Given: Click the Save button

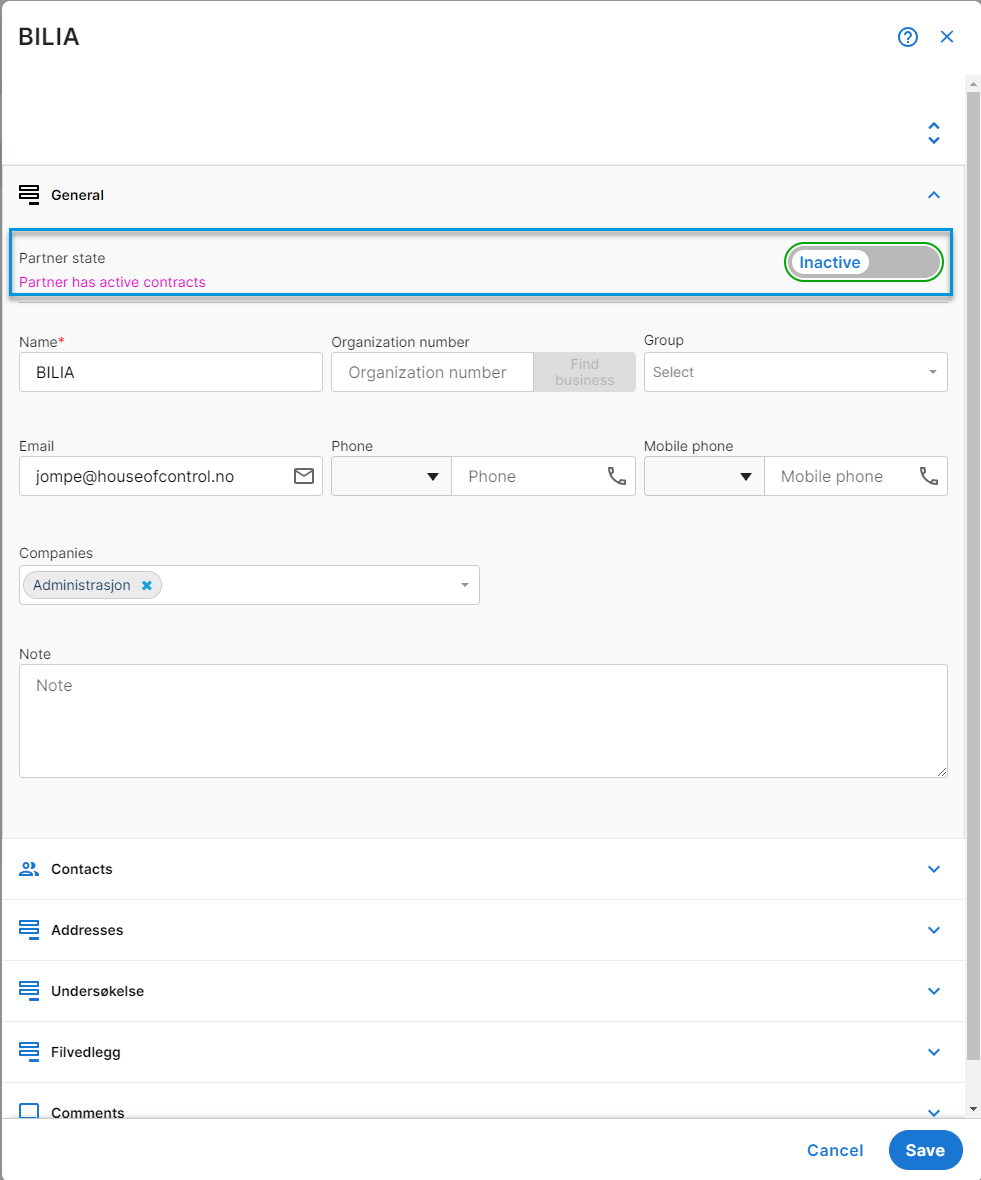Looking at the screenshot, I should click(925, 1150).
